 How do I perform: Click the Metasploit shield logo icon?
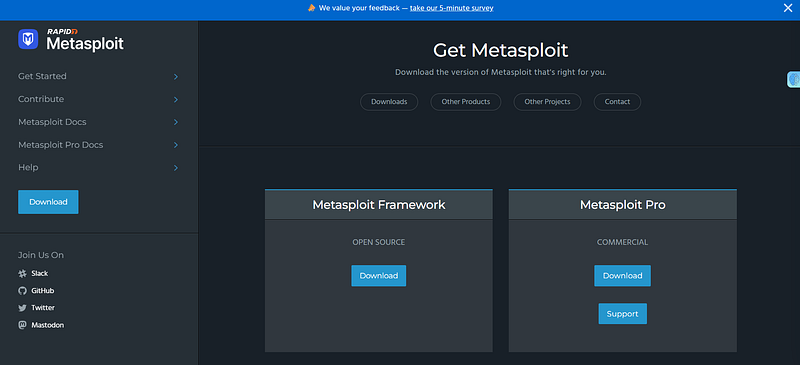tap(28, 39)
